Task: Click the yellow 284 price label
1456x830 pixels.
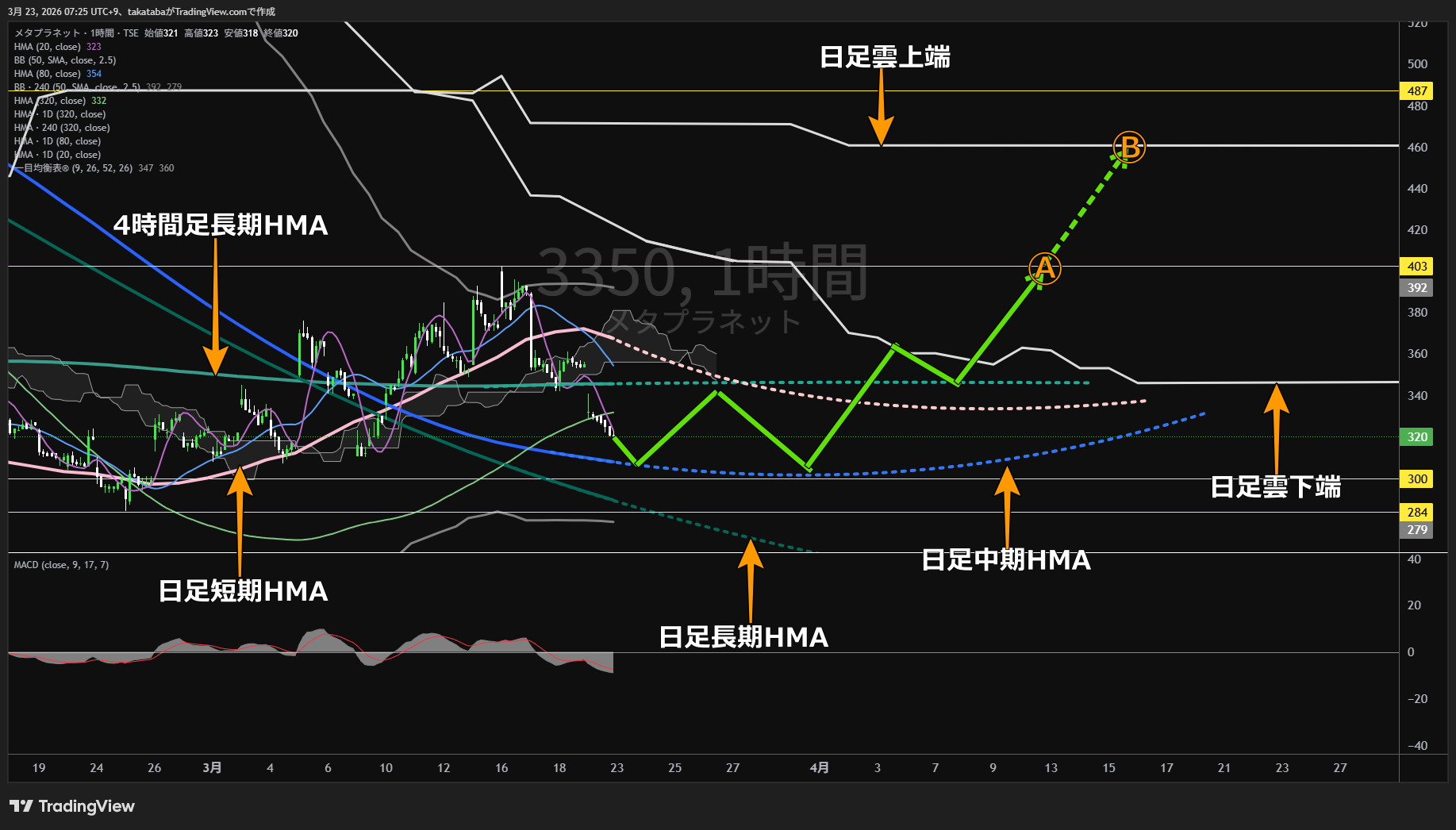Action: click(x=1417, y=513)
